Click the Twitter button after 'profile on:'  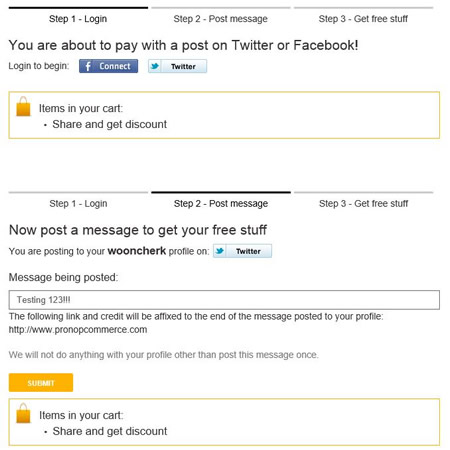pyautogui.click(x=242, y=251)
